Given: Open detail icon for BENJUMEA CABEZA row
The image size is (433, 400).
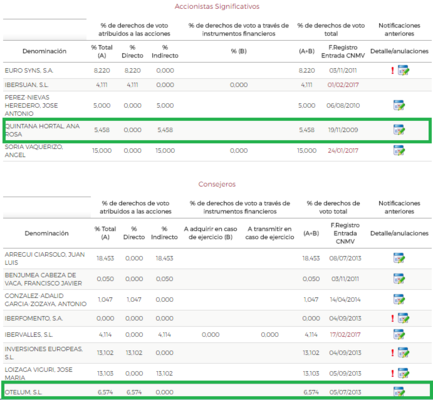Looking at the screenshot, I should [399, 279].
